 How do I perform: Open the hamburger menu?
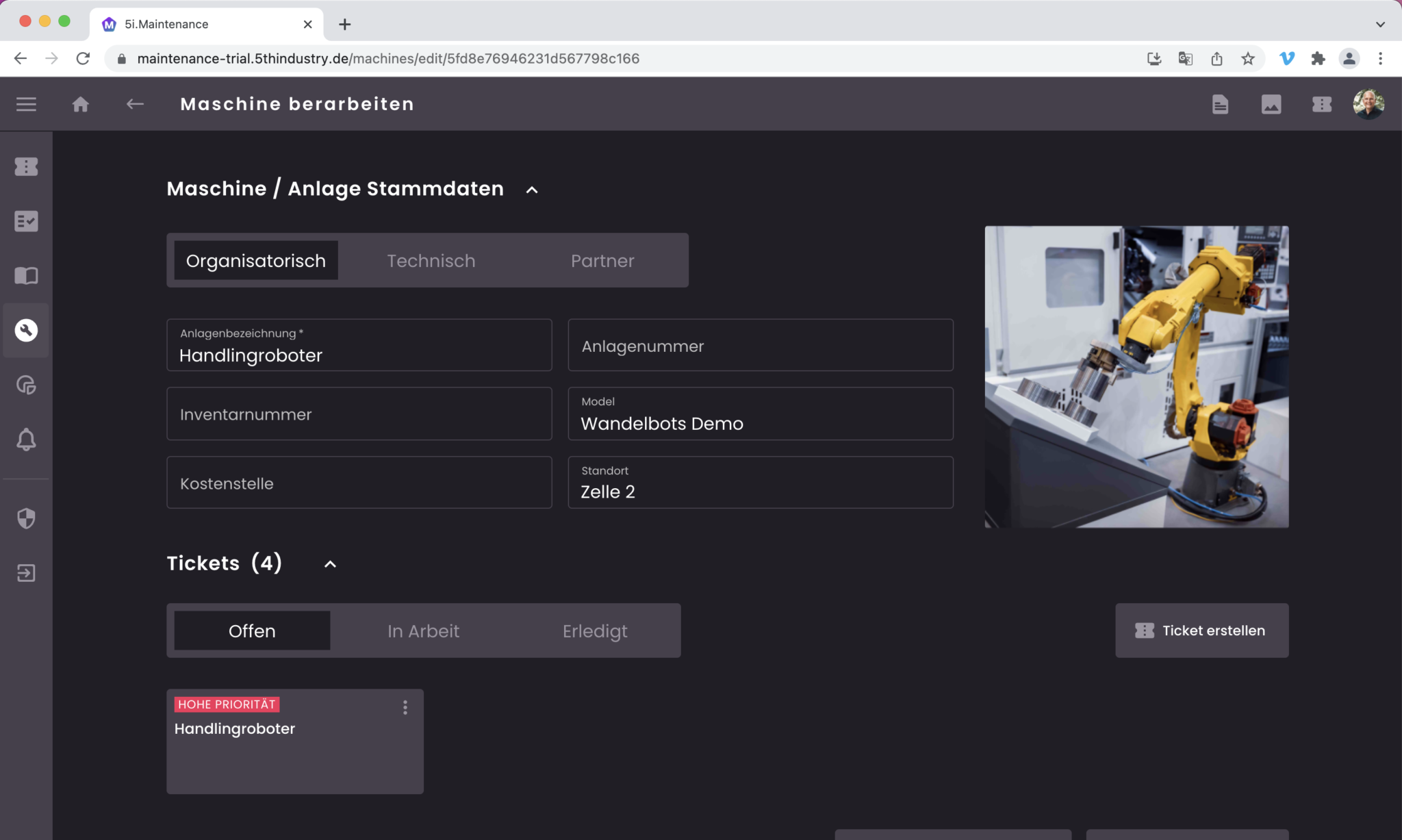(x=26, y=104)
